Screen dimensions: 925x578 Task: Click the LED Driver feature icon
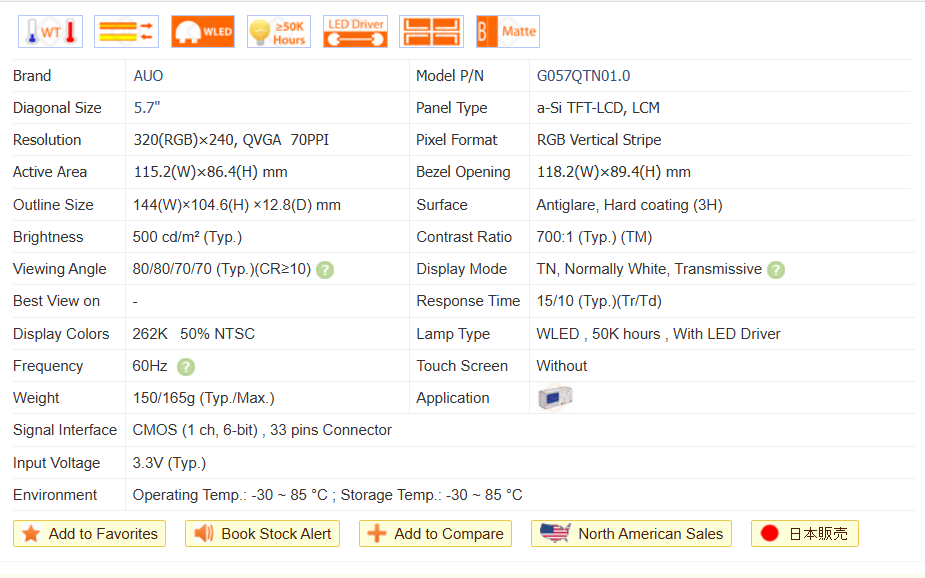tap(355, 32)
